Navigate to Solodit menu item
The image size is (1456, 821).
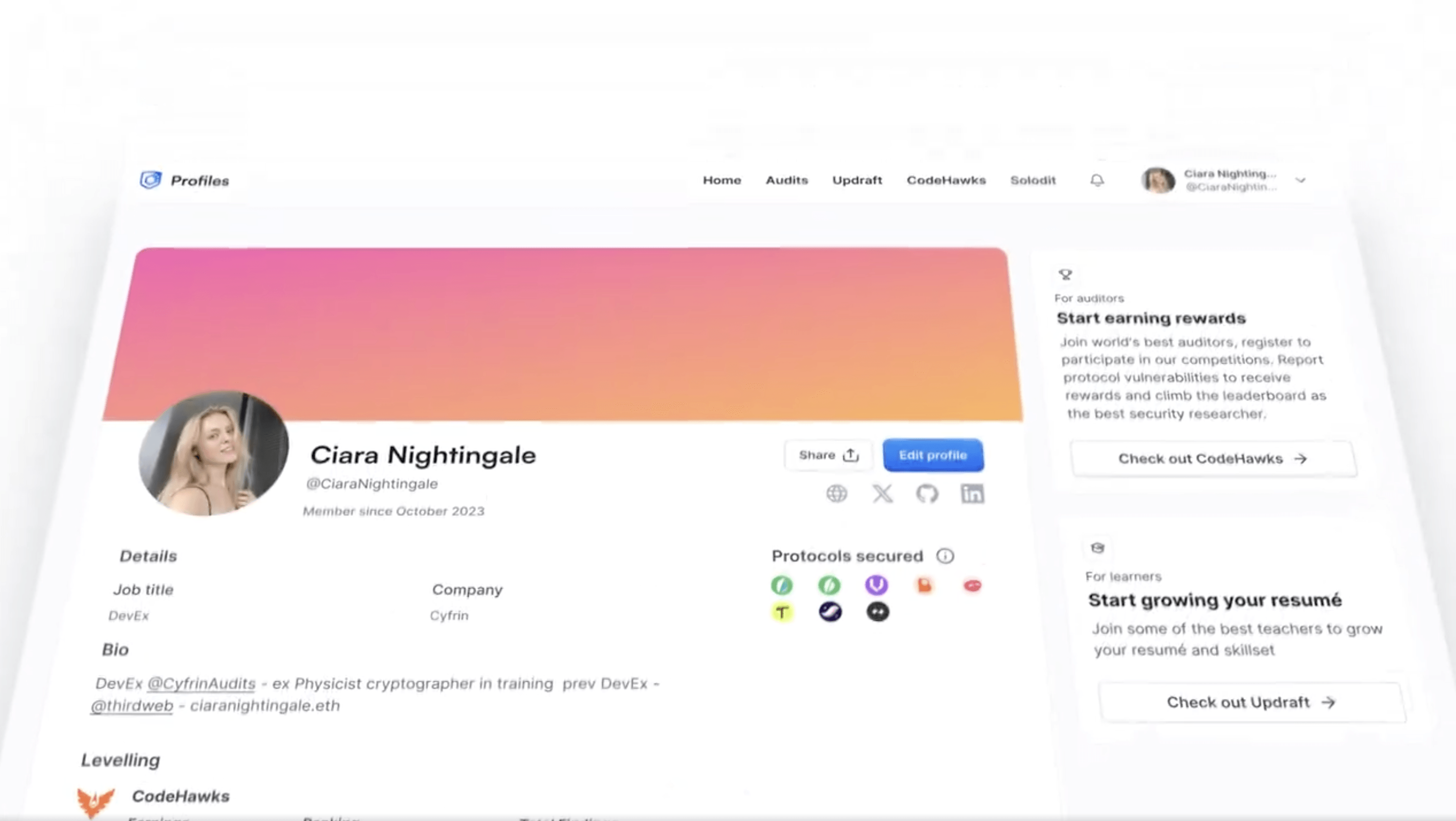(x=1033, y=180)
